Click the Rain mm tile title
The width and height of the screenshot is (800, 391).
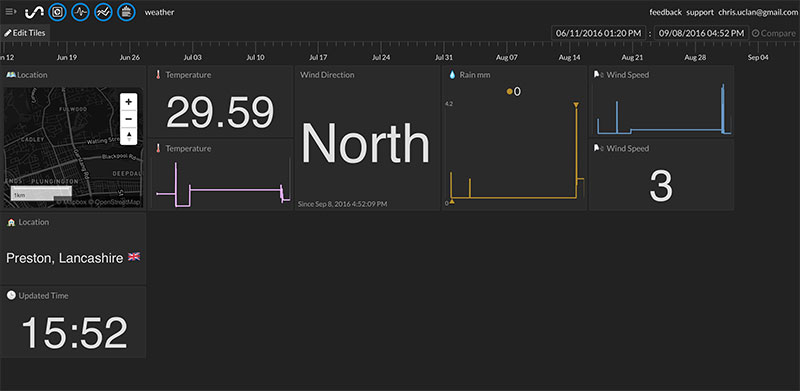476,75
